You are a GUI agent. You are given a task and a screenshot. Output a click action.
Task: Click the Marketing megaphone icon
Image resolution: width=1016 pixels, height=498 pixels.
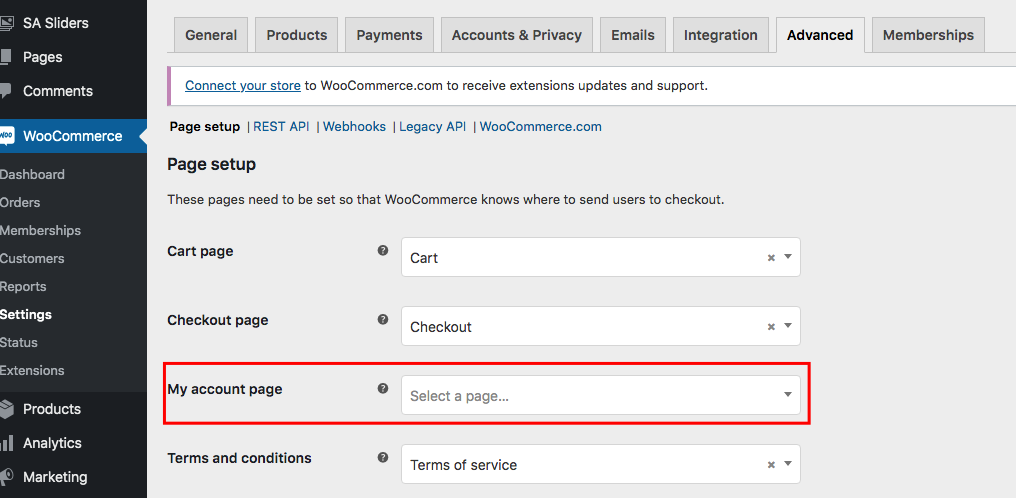pos(6,477)
